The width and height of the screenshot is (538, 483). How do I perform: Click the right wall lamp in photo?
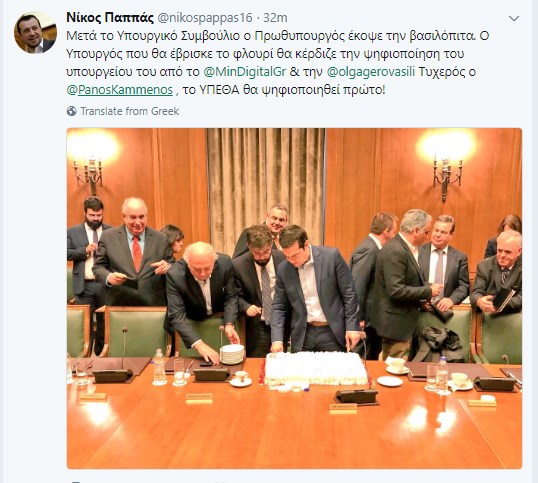(x=446, y=178)
